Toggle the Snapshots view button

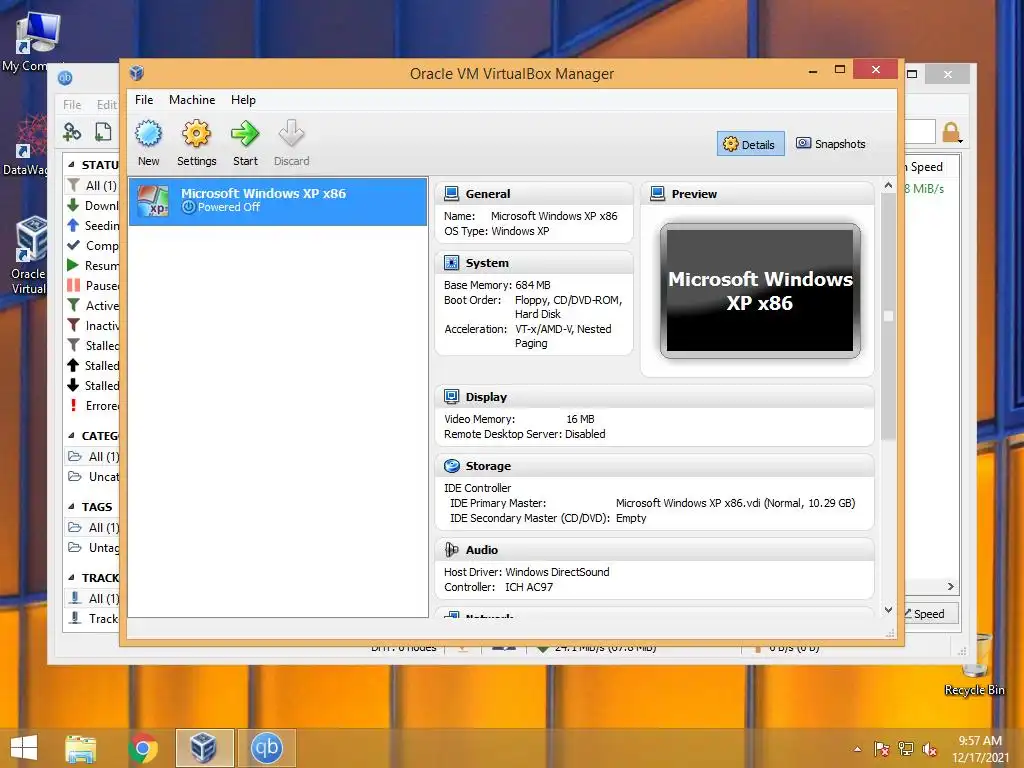click(831, 144)
